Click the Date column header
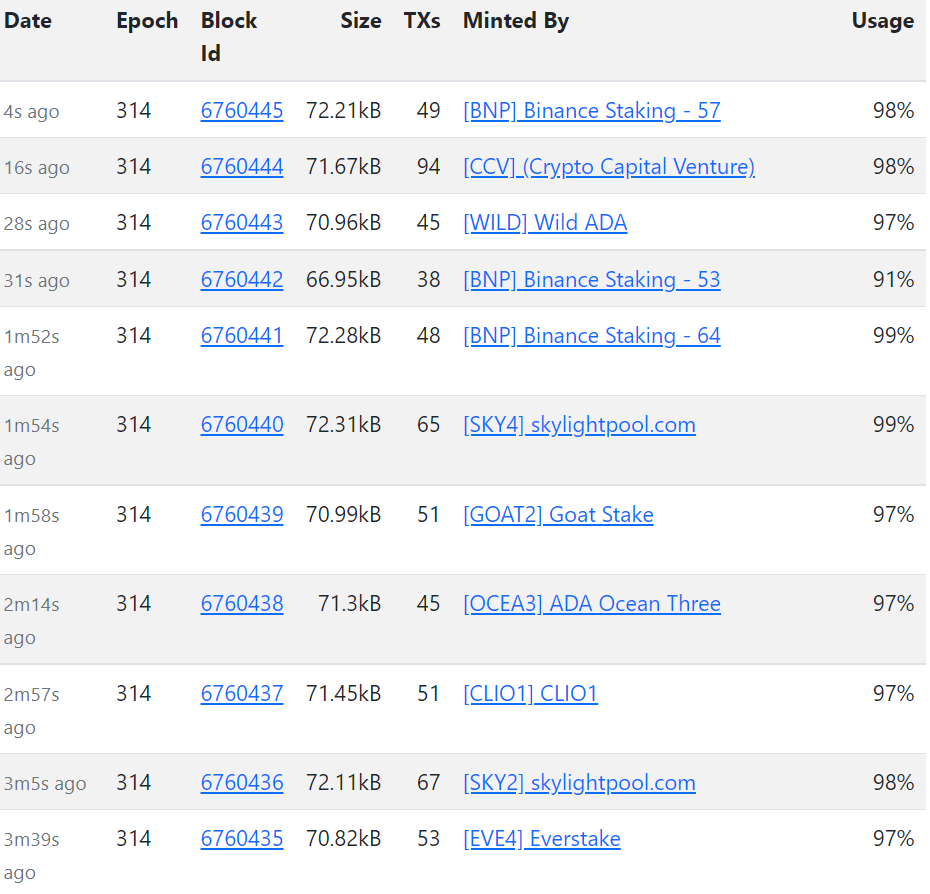 28,21
